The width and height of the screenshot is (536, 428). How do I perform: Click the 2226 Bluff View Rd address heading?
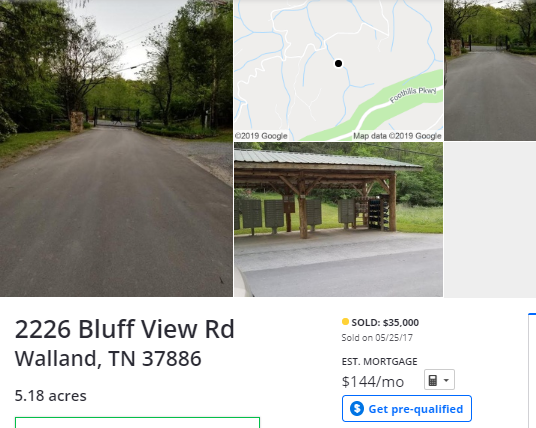[x=124, y=329]
